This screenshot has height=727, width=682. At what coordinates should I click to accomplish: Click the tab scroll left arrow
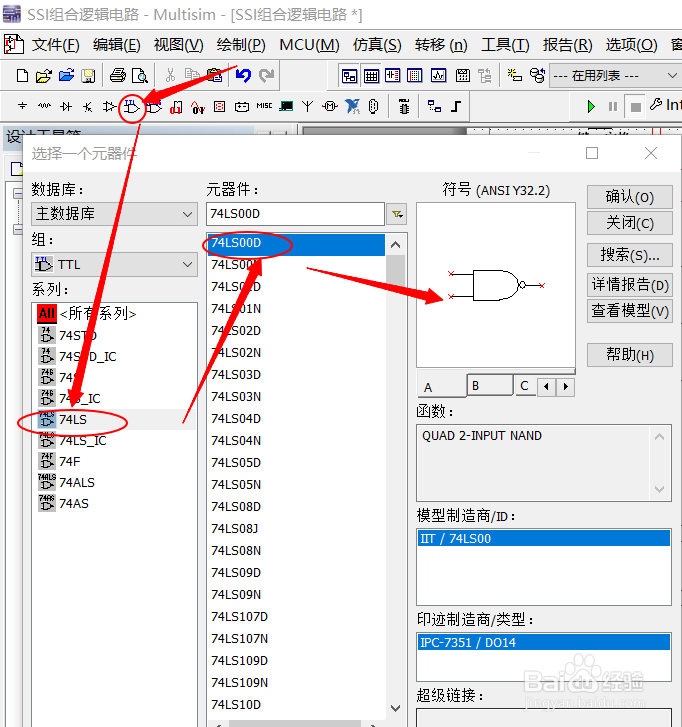(x=547, y=386)
